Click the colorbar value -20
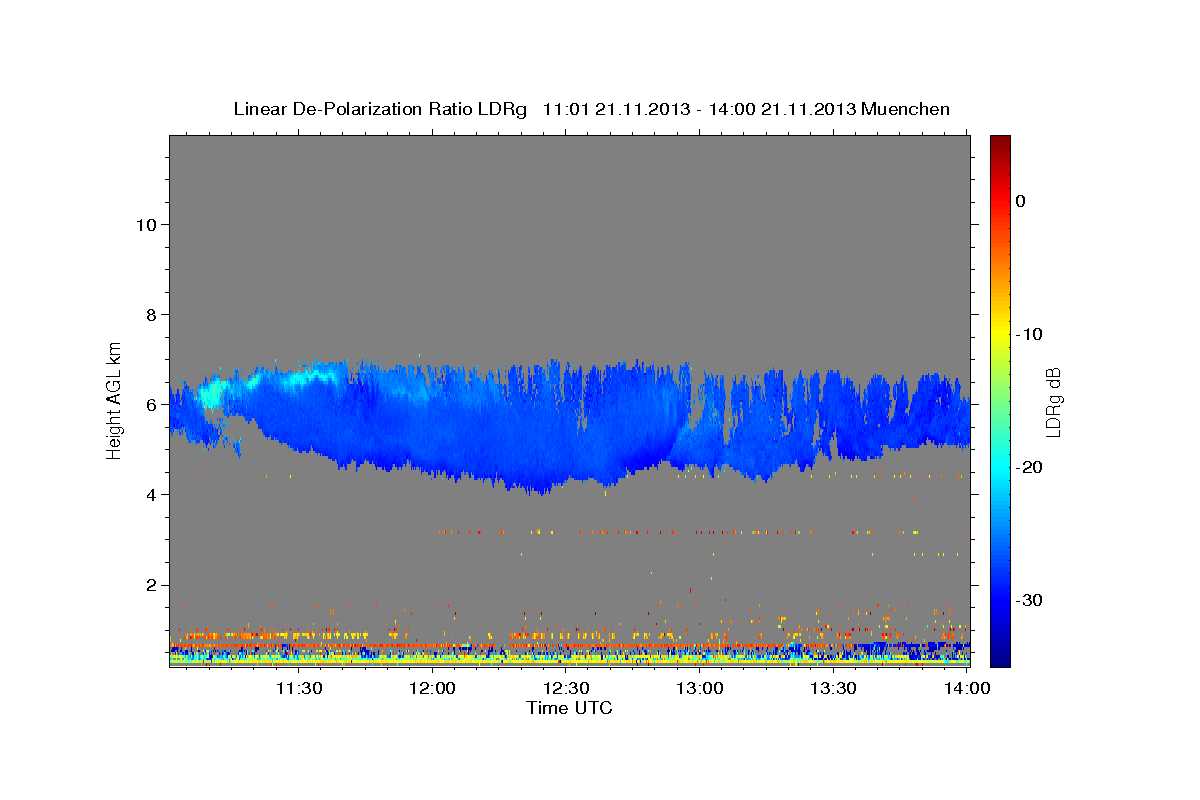1200x800 pixels. tap(1030, 467)
